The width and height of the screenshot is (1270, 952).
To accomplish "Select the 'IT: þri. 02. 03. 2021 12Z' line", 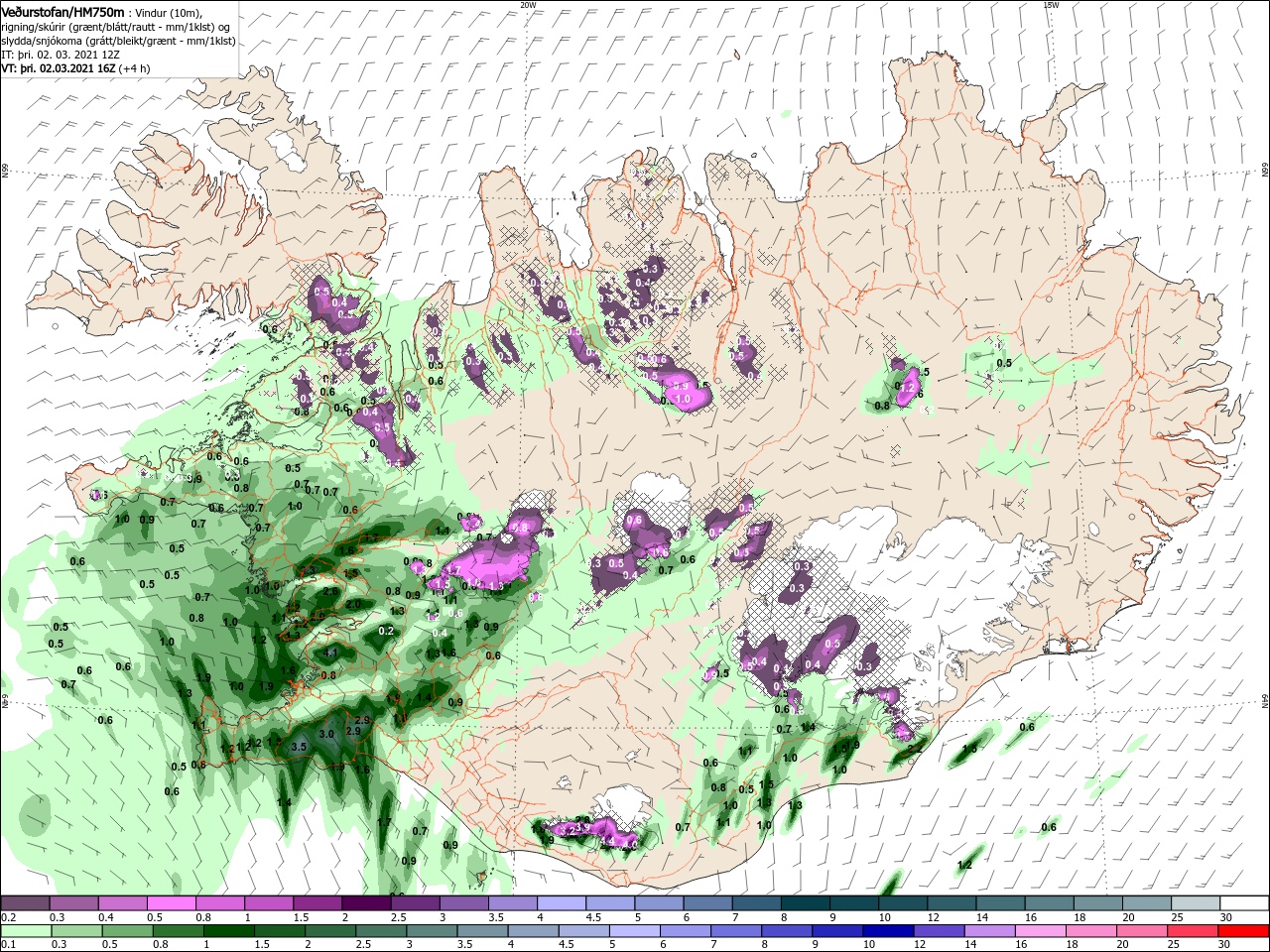I will (x=60, y=55).
